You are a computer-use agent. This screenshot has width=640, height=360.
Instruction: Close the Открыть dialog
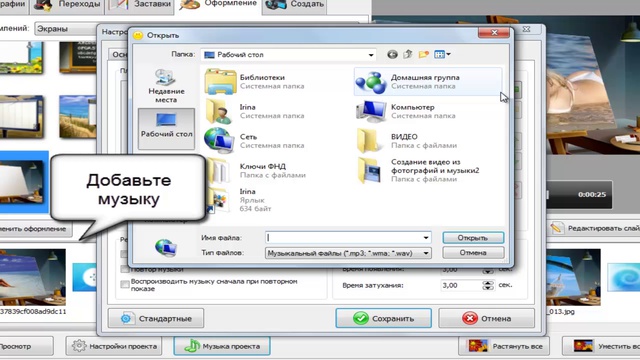coord(494,33)
